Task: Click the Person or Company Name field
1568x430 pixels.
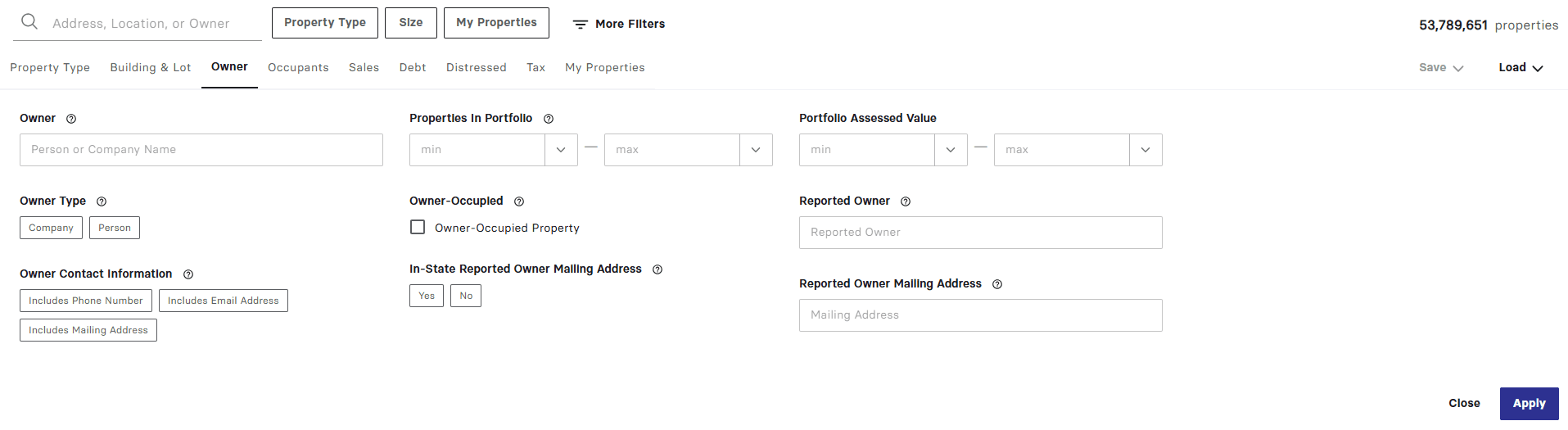Action: click(201, 150)
